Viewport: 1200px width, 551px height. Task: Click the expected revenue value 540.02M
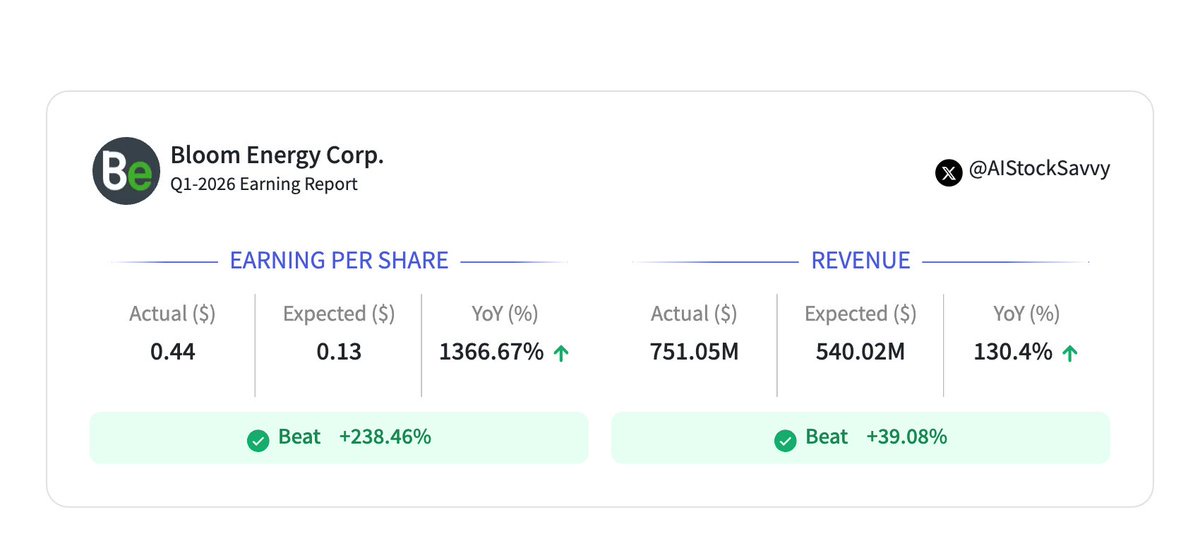(x=860, y=352)
